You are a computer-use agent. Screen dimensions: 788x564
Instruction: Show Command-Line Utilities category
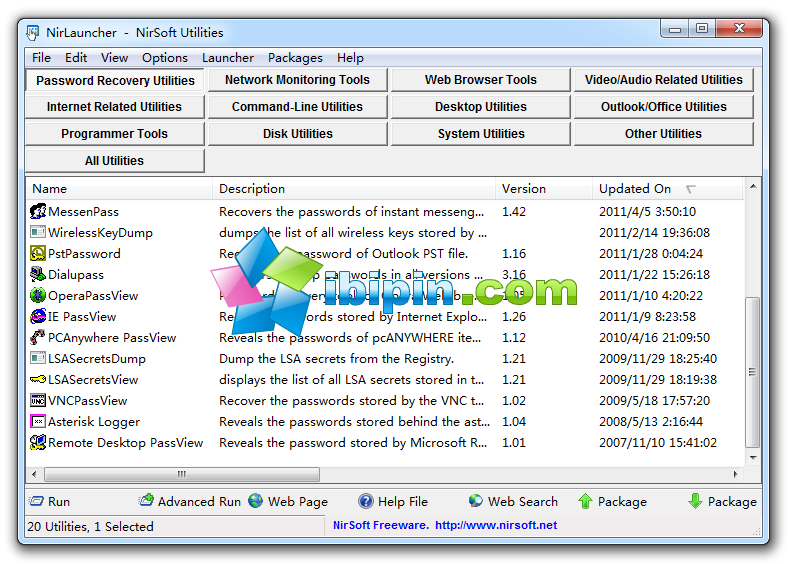tap(298, 107)
